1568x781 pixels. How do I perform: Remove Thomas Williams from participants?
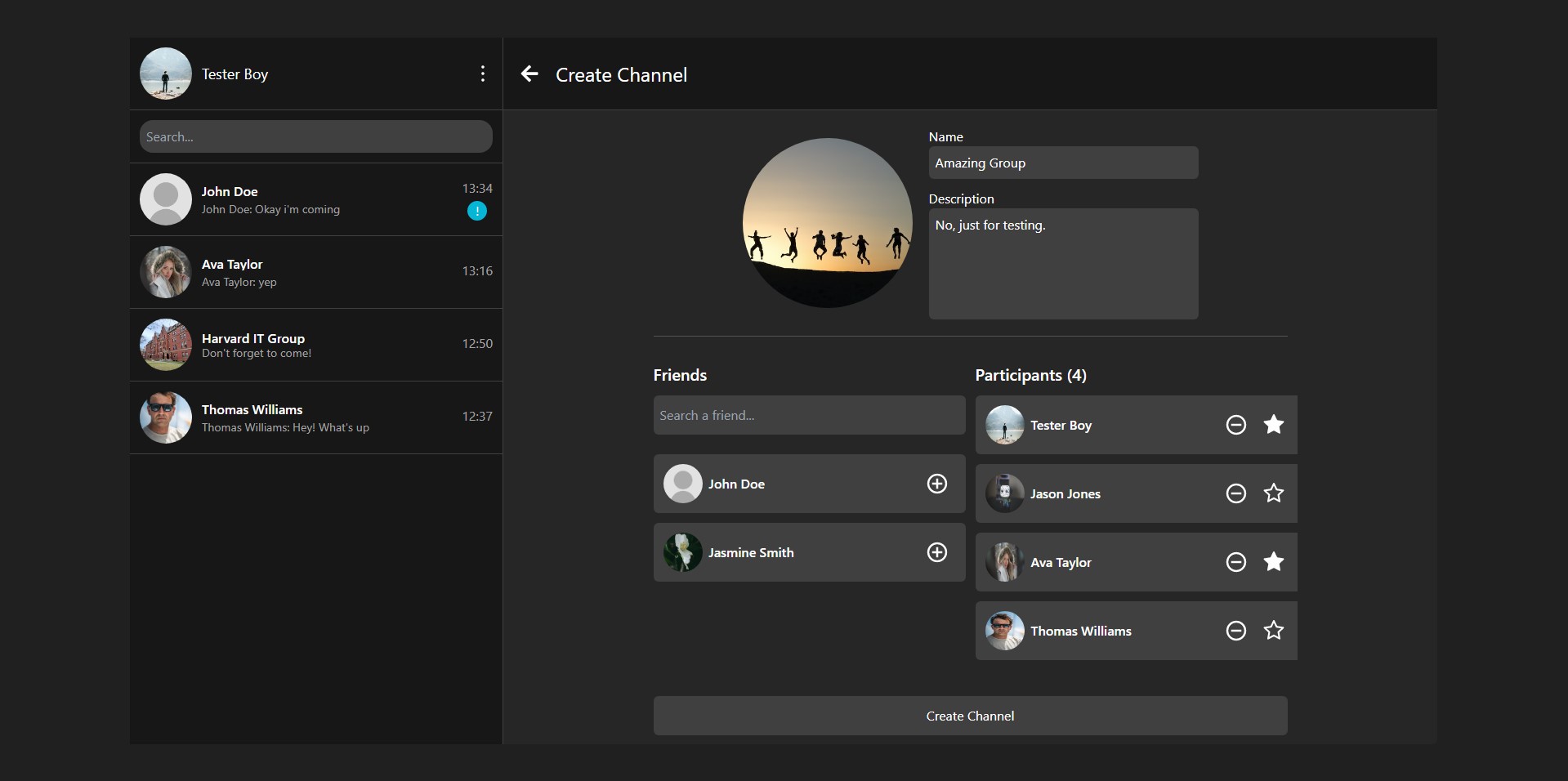click(1236, 631)
